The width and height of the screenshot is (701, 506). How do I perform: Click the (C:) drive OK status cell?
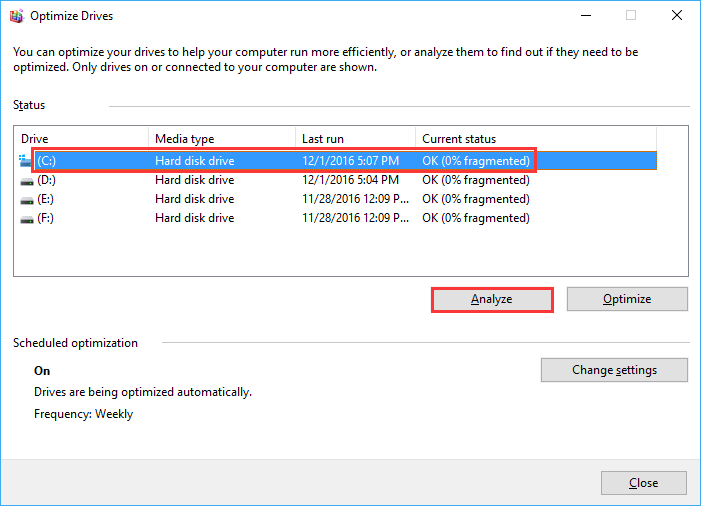[476, 161]
